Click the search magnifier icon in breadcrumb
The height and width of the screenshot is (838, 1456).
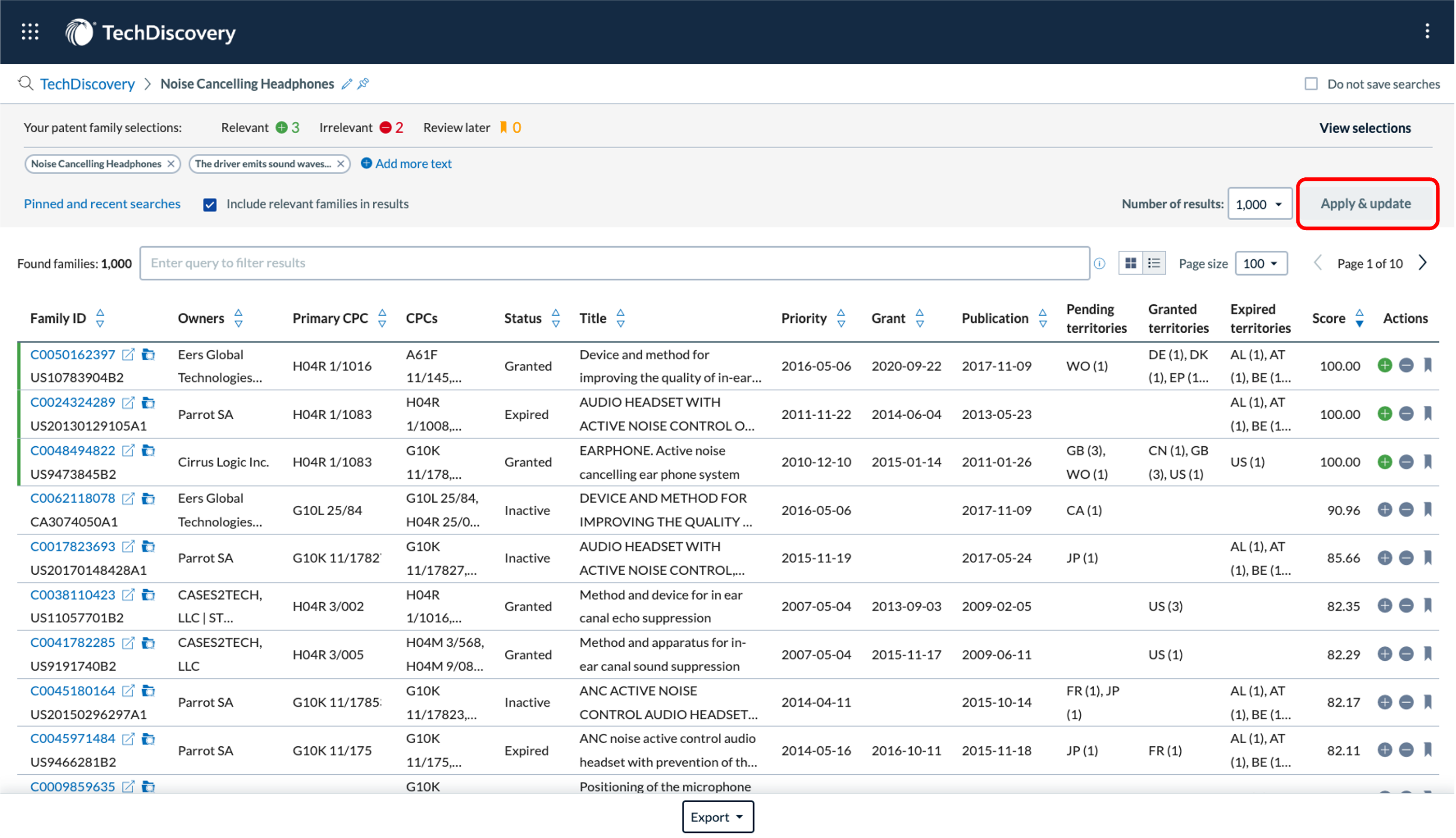tap(25, 83)
